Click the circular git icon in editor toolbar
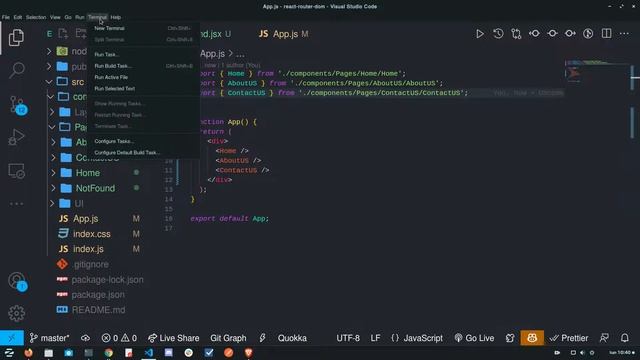This screenshot has width=640, height=360. pyautogui.click(x=588, y=33)
